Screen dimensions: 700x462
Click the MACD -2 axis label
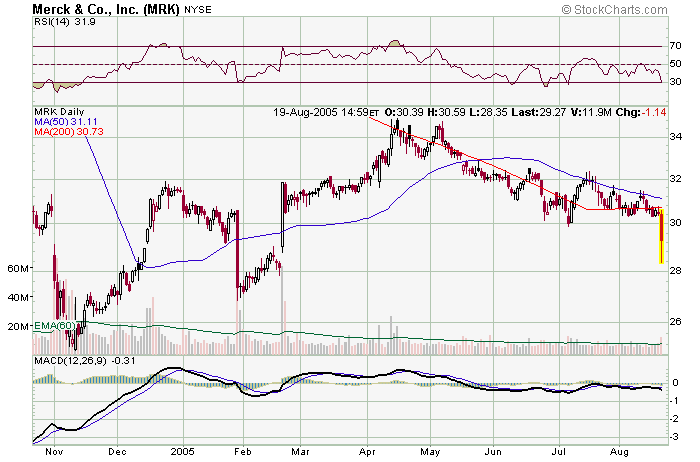(675, 419)
